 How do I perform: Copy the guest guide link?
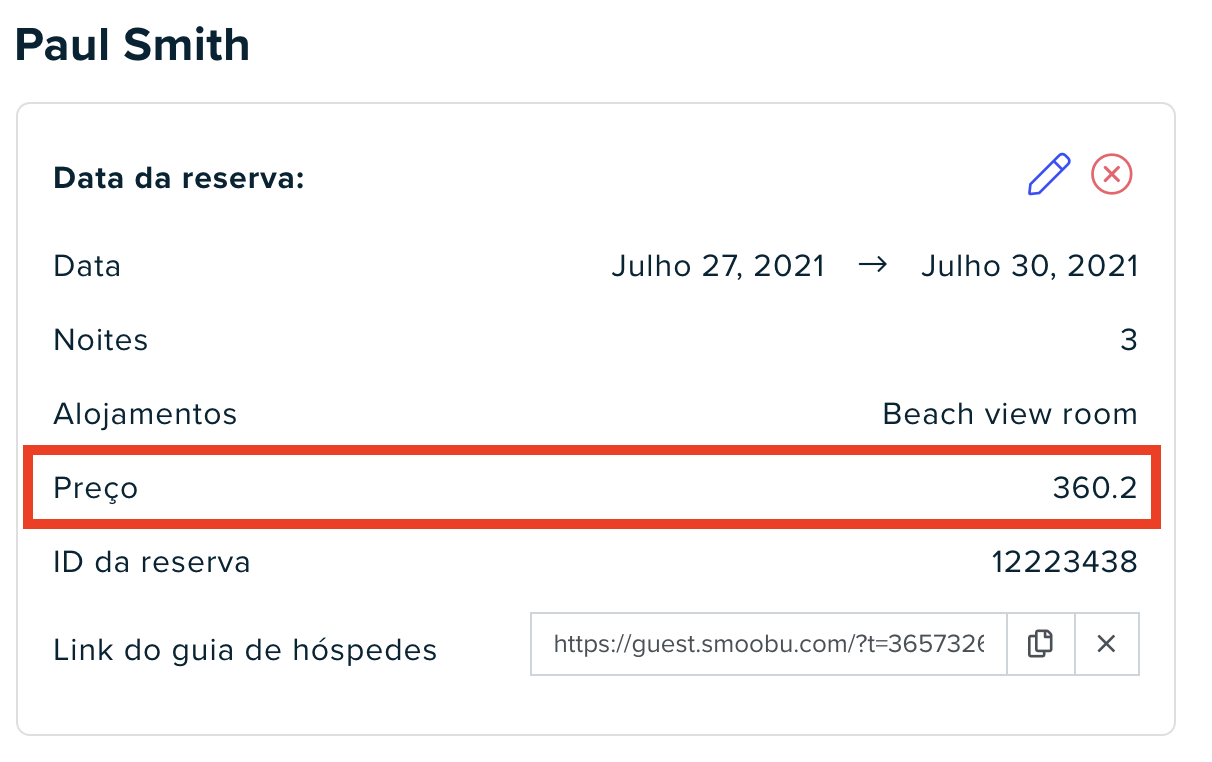click(1040, 644)
